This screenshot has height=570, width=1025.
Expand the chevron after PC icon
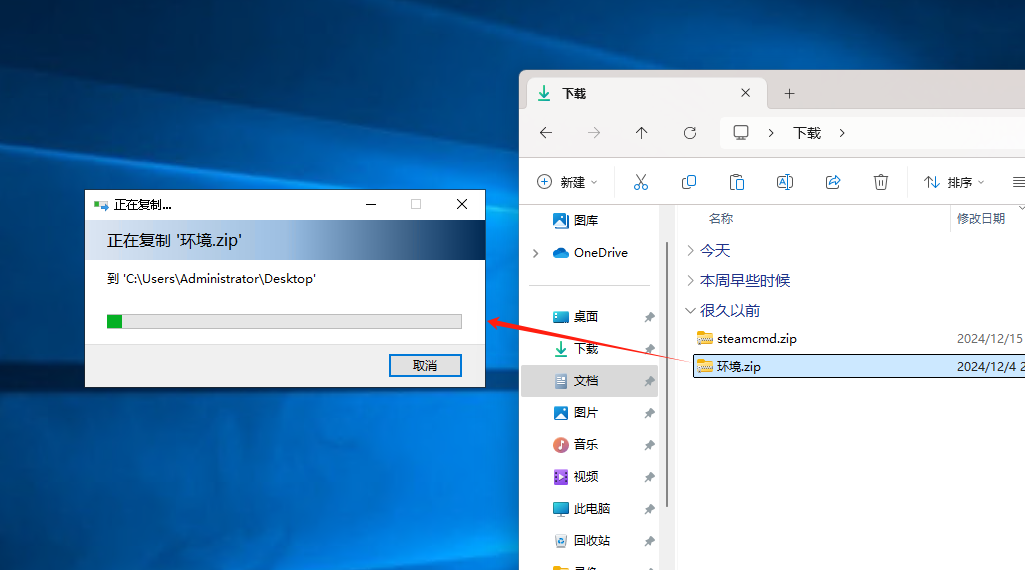pos(771,133)
